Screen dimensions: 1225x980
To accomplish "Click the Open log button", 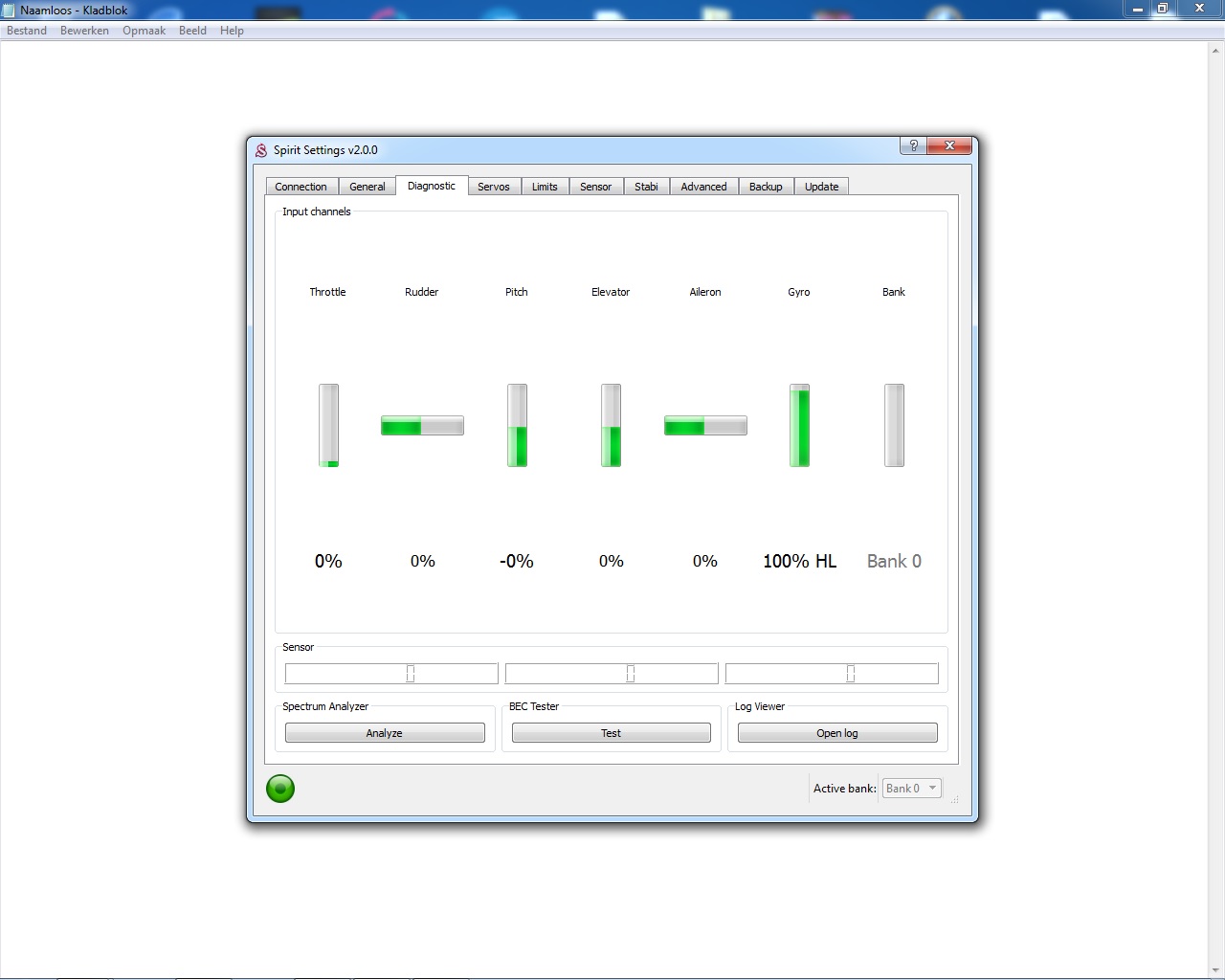I will click(837, 733).
